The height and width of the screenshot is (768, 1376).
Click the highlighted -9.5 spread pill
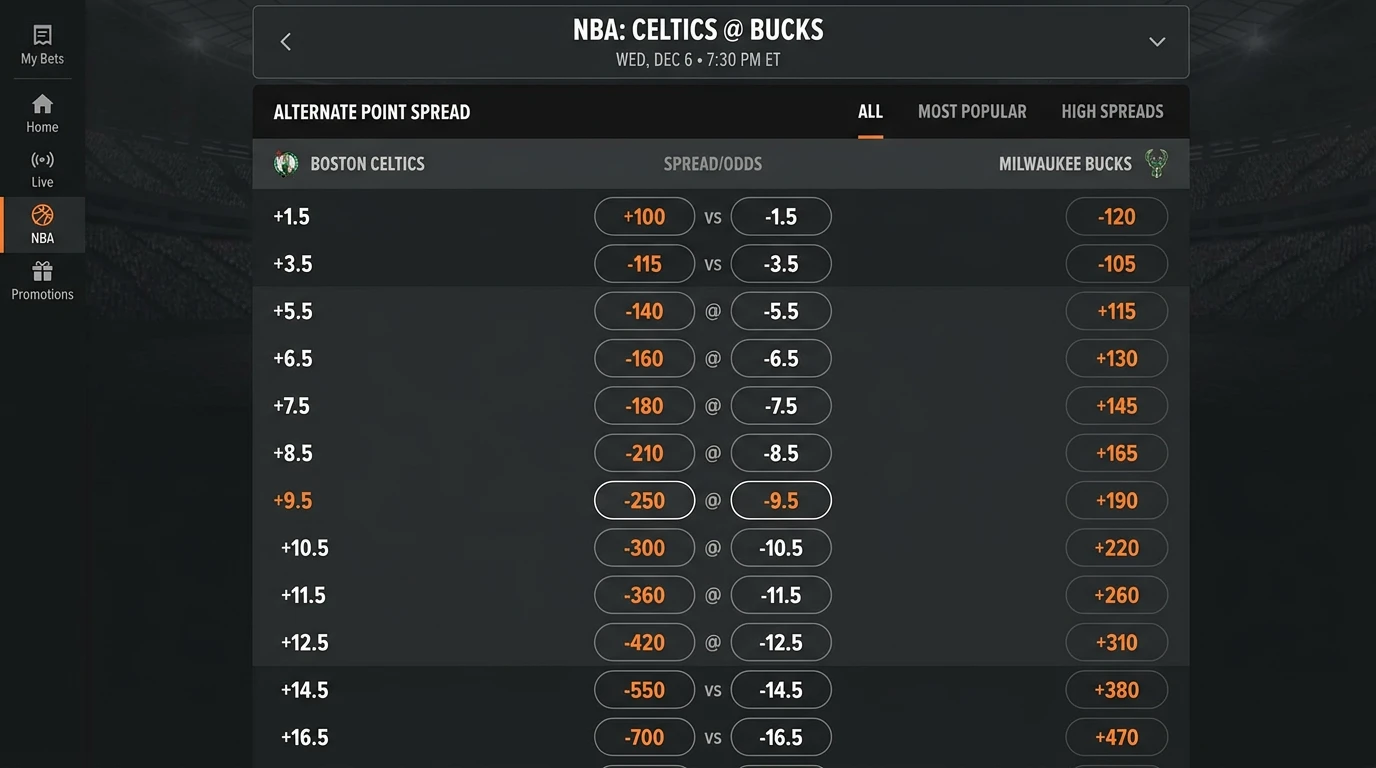[781, 500]
